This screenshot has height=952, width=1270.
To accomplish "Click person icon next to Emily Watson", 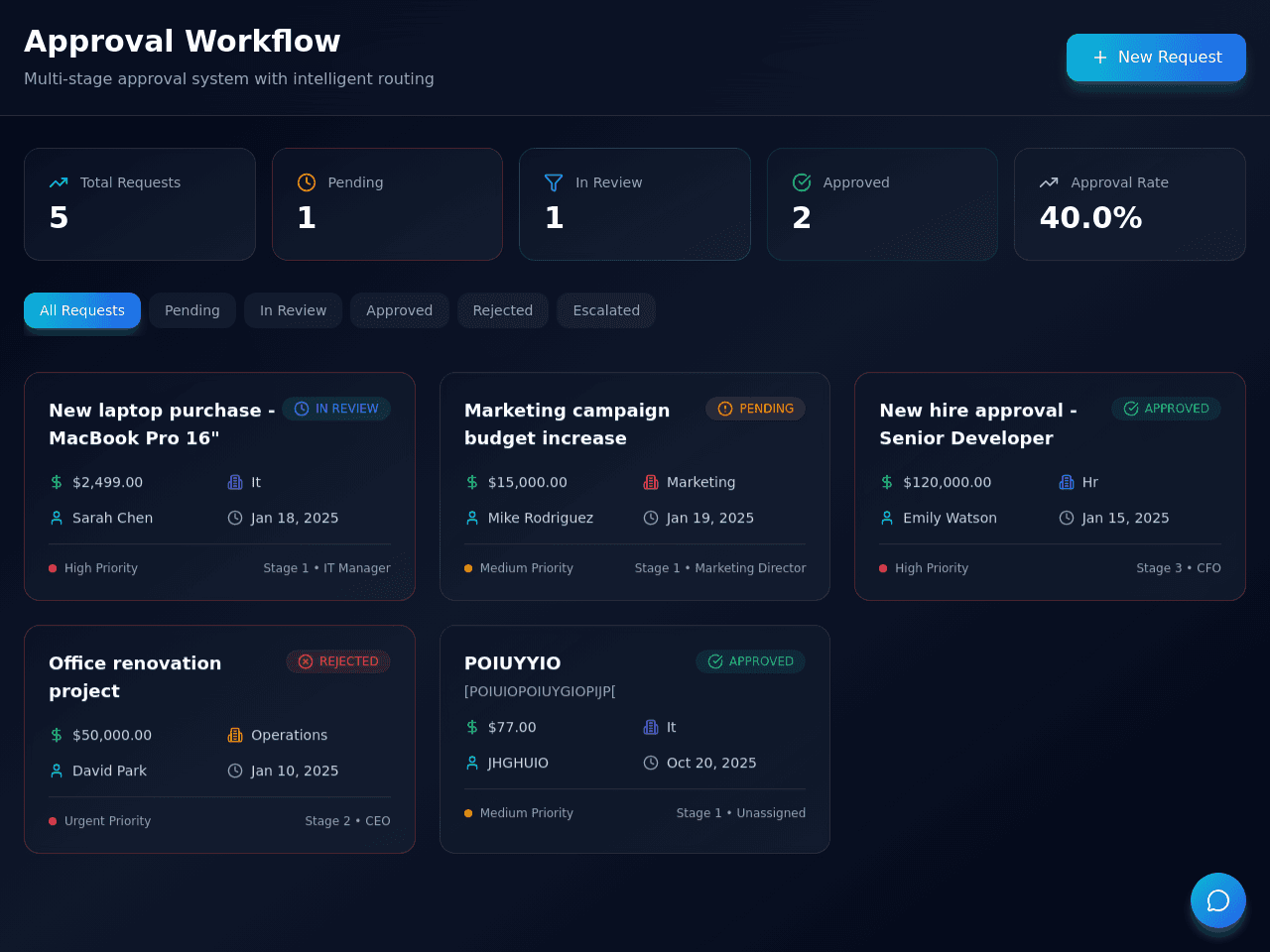I will coord(887,518).
